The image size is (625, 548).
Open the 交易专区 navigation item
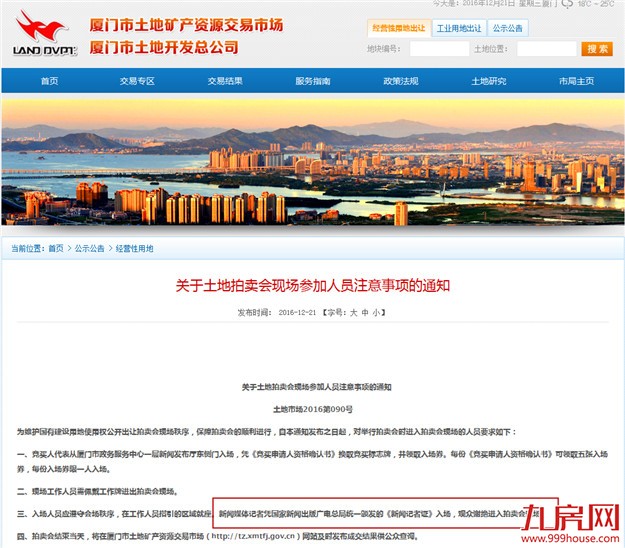(x=137, y=81)
